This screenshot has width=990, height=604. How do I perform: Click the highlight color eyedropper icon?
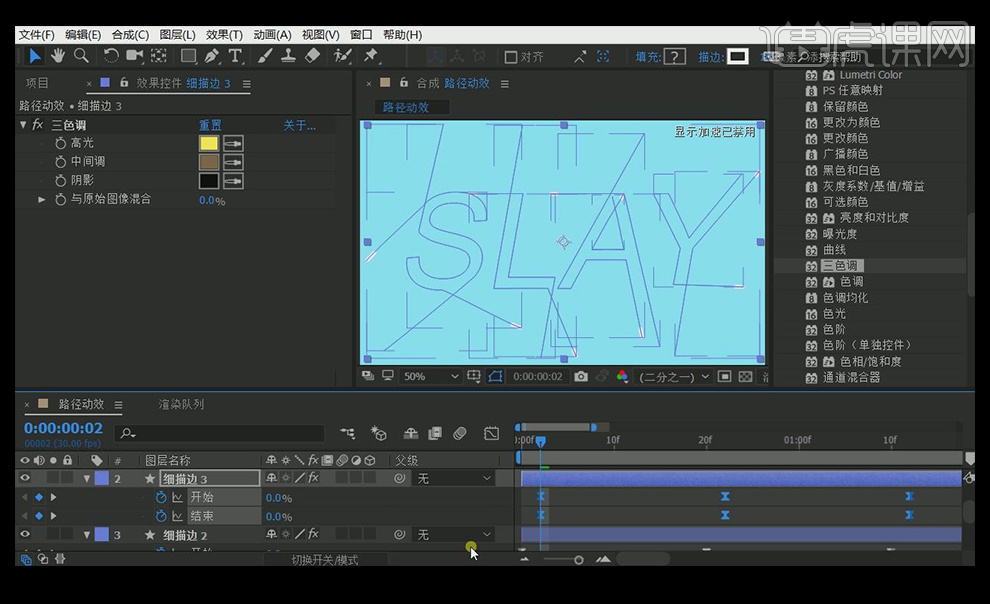pos(234,143)
